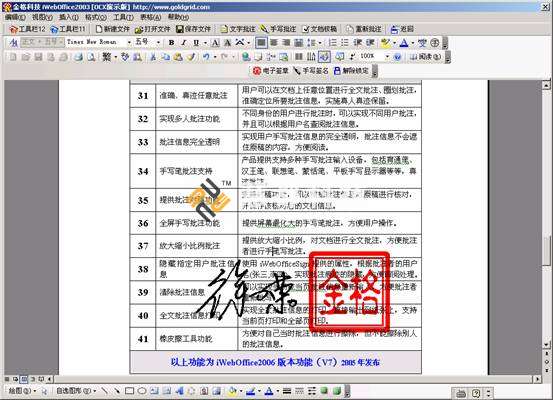Image resolution: width=553 pixels, height=400 pixels.
Task: Open the 格式 Format menu
Action: [96, 17]
